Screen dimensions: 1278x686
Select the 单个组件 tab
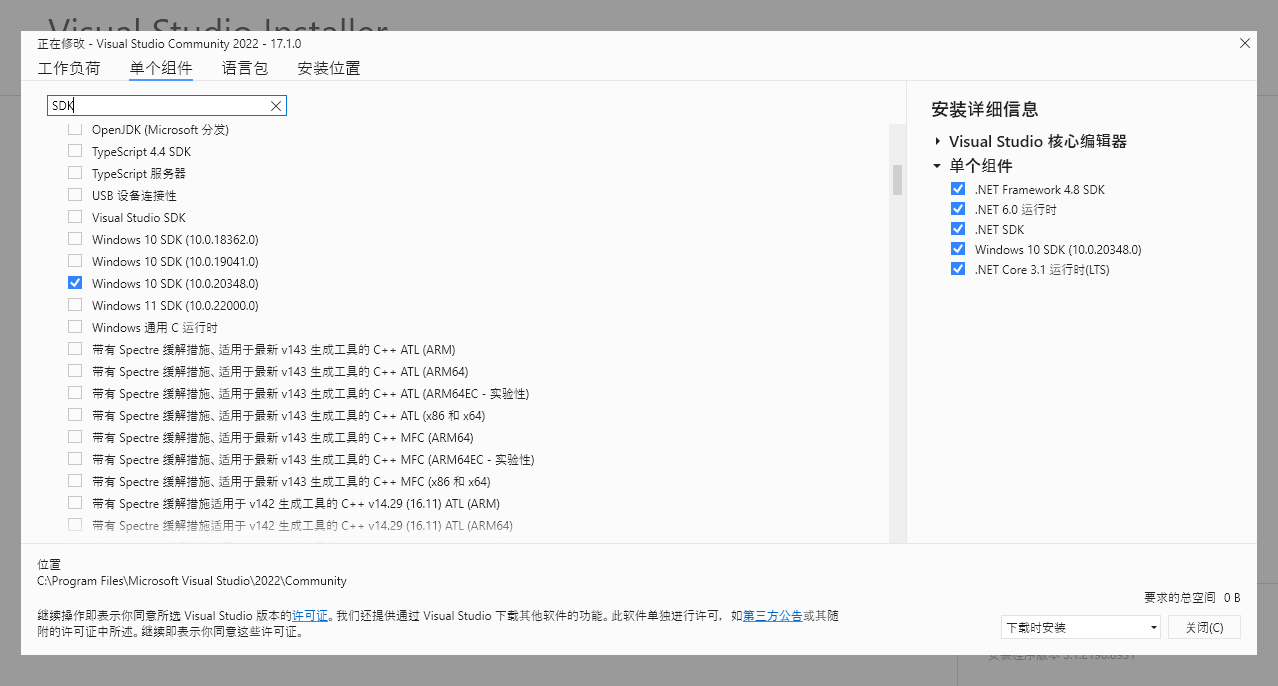pos(161,68)
